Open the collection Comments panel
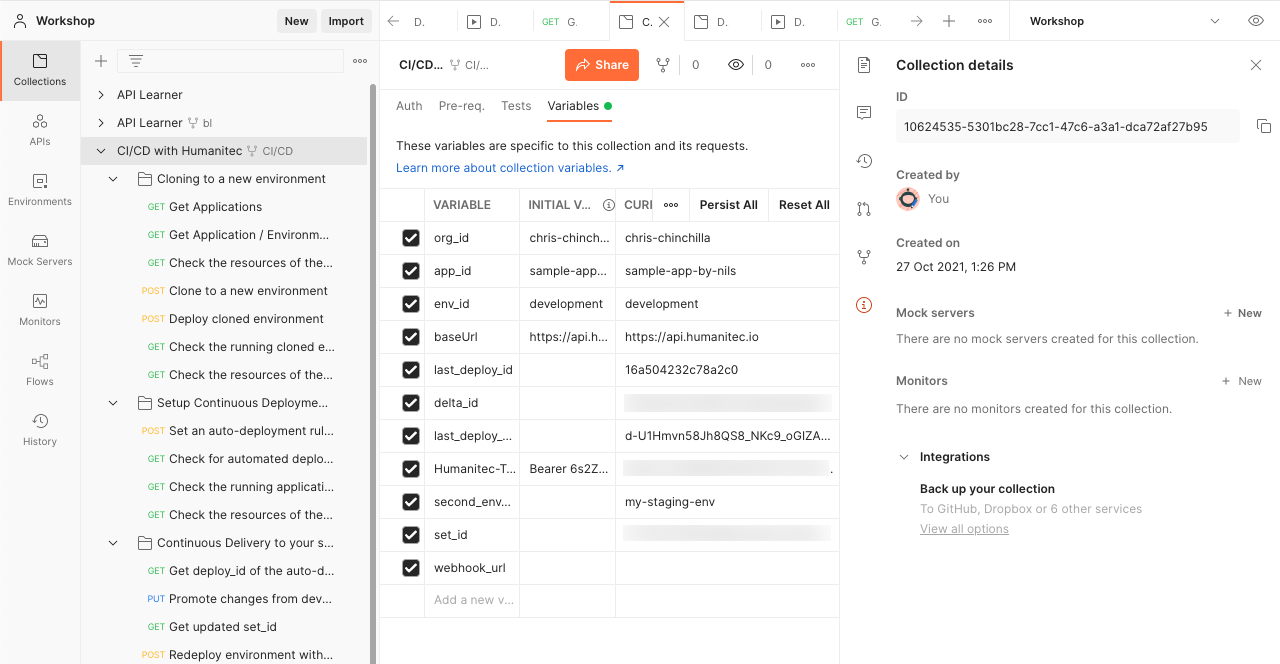Viewport: 1280px width, 664px height. [x=863, y=112]
